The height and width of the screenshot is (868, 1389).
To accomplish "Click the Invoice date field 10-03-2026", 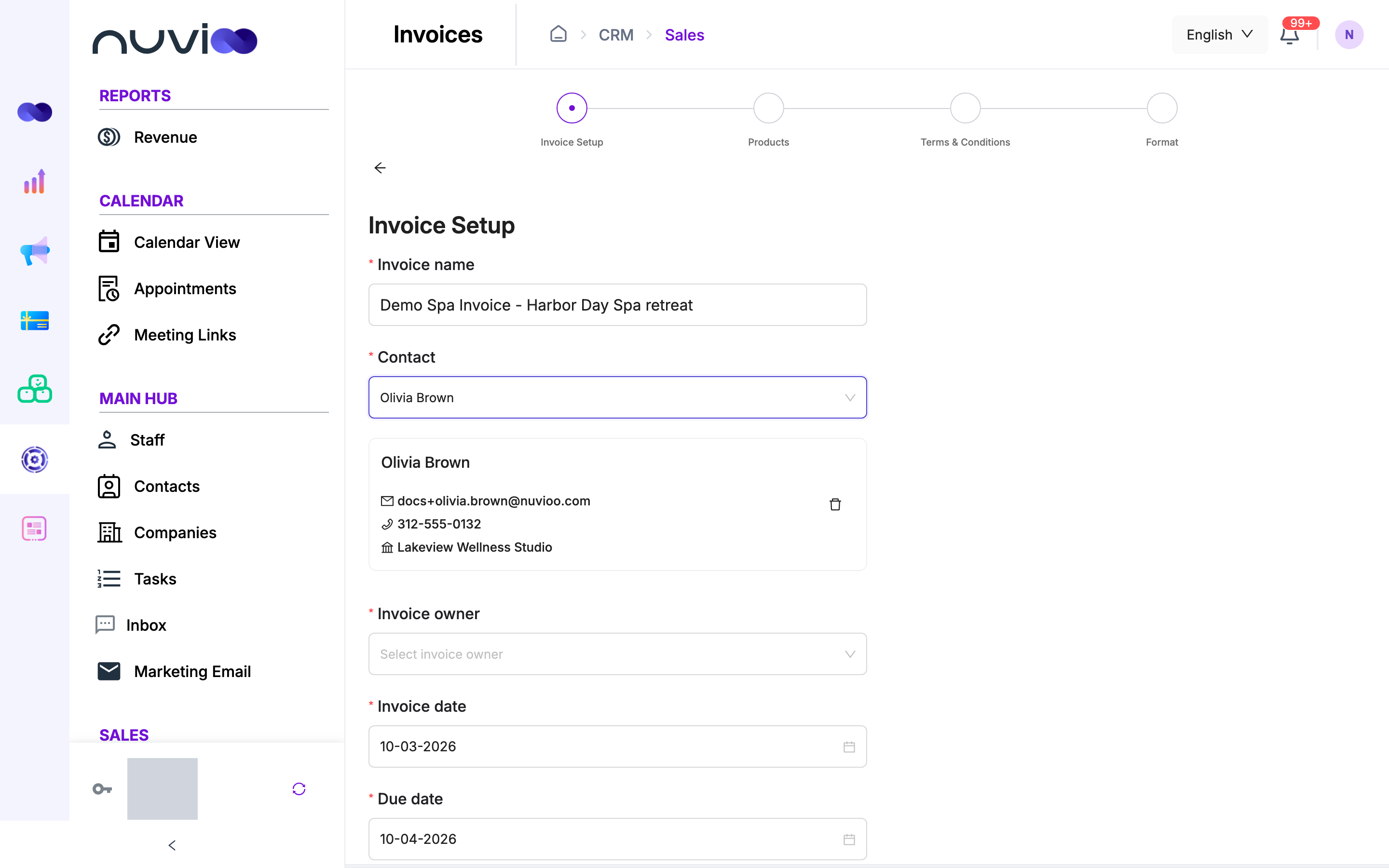I will coord(618,746).
